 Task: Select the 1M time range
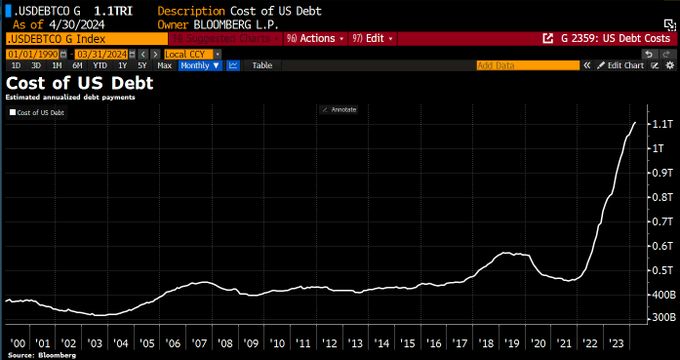tap(57, 65)
